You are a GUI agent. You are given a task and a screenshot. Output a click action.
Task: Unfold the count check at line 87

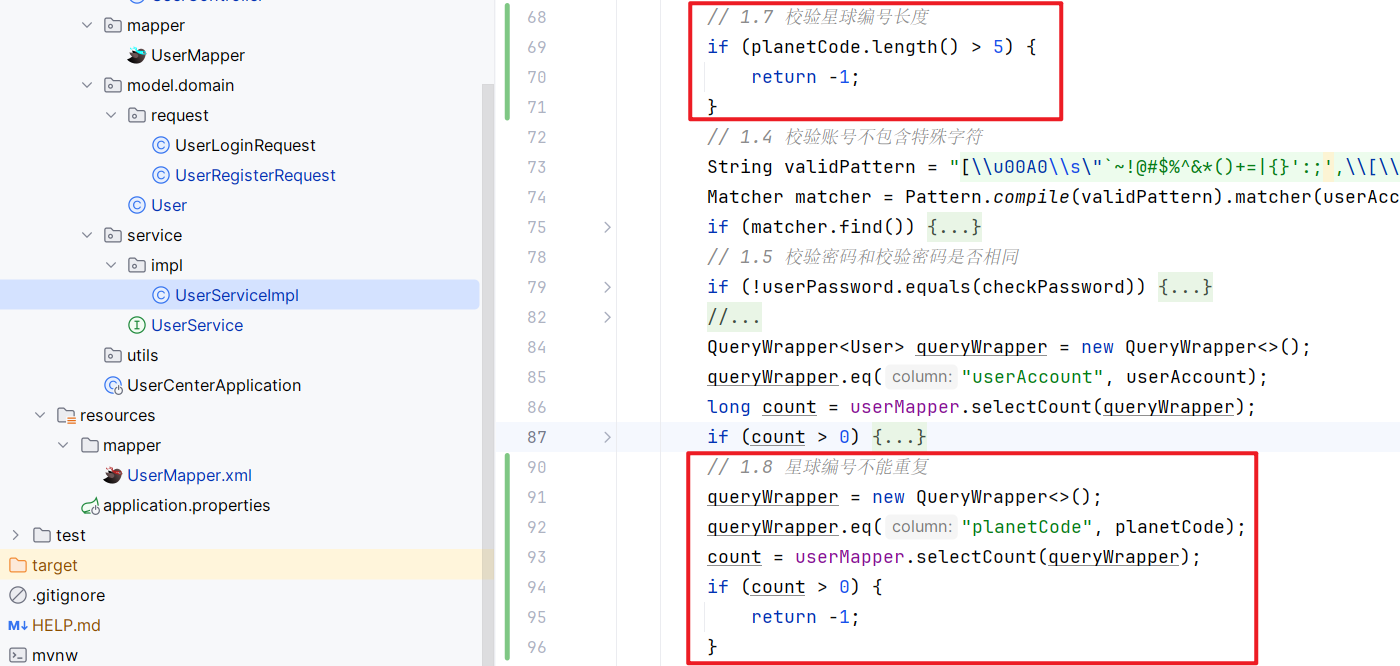click(607, 437)
